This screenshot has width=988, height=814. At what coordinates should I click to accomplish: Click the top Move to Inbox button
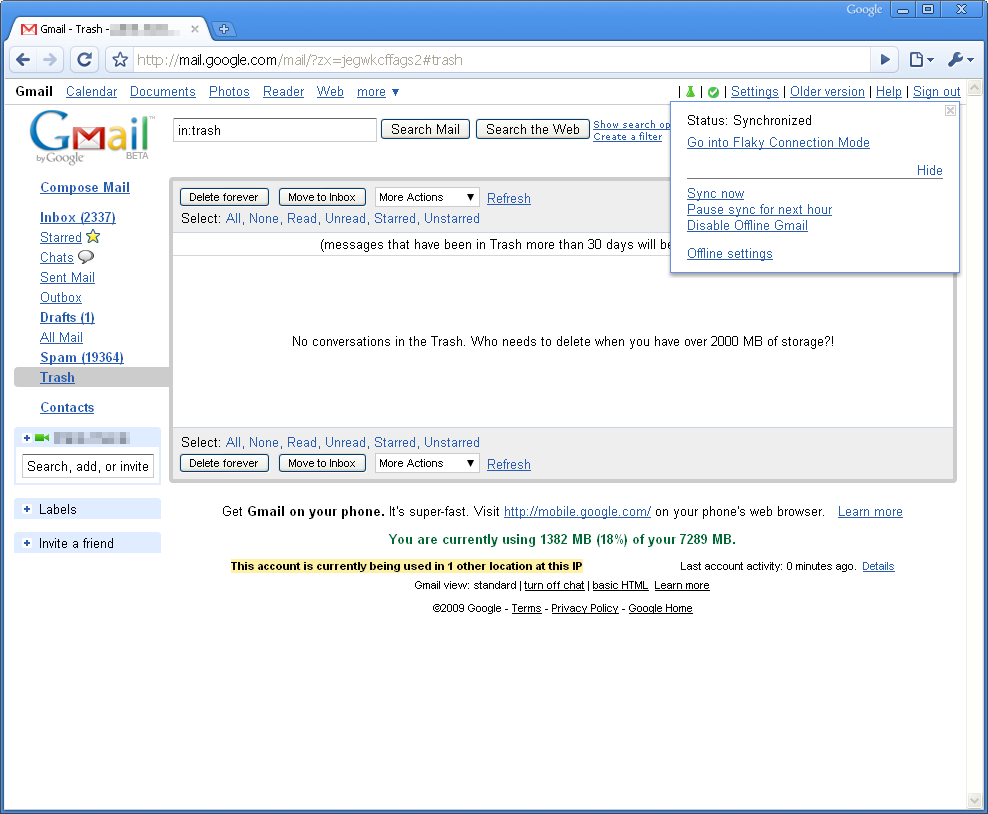[322, 197]
